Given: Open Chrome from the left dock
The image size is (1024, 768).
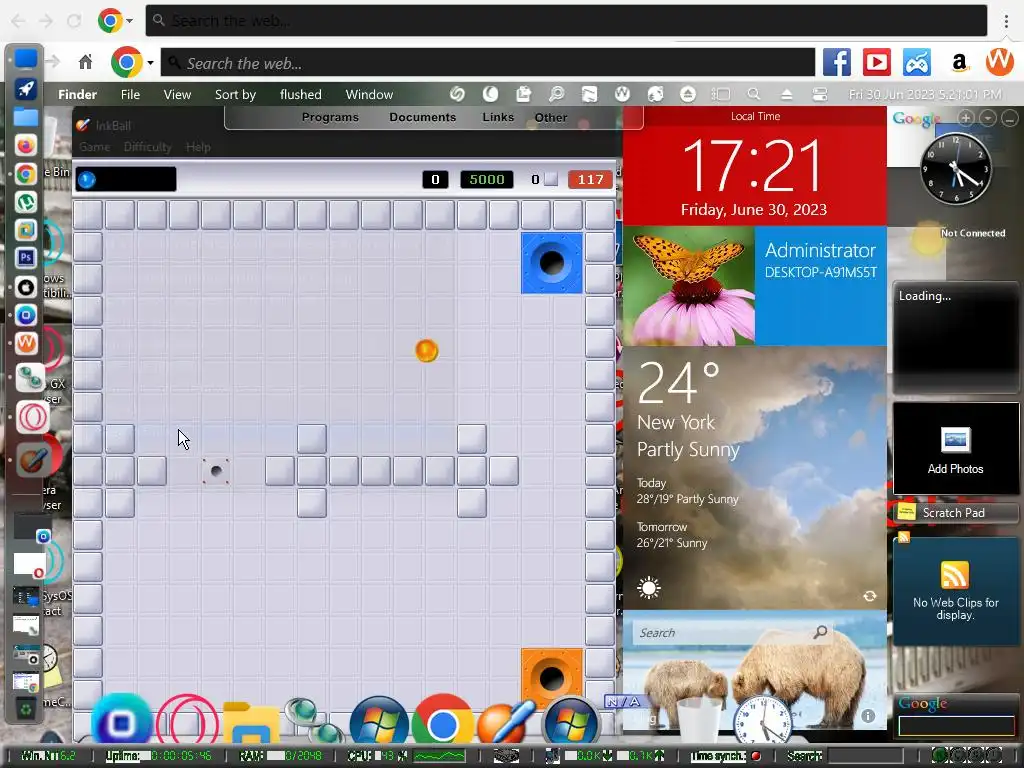Looking at the screenshot, I should (x=25, y=174).
